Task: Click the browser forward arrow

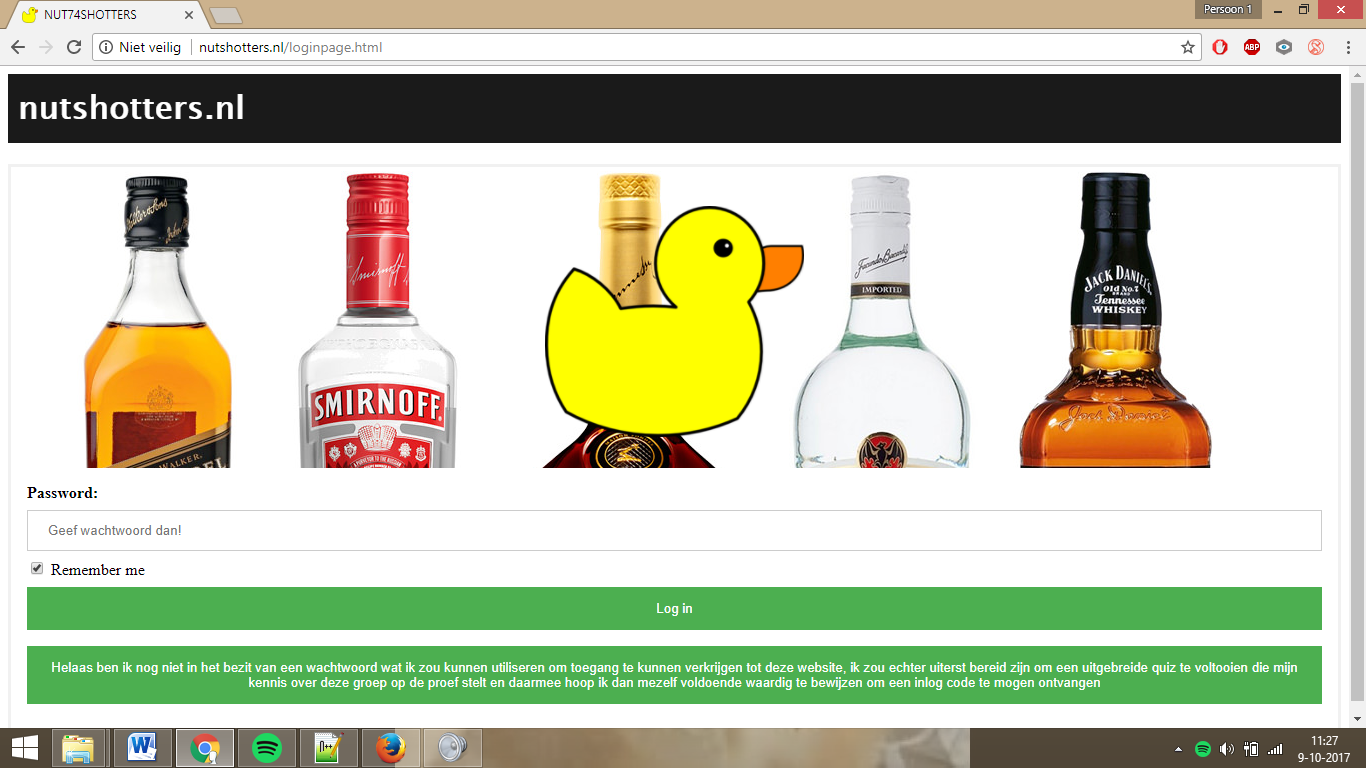Action: tap(46, 47)
